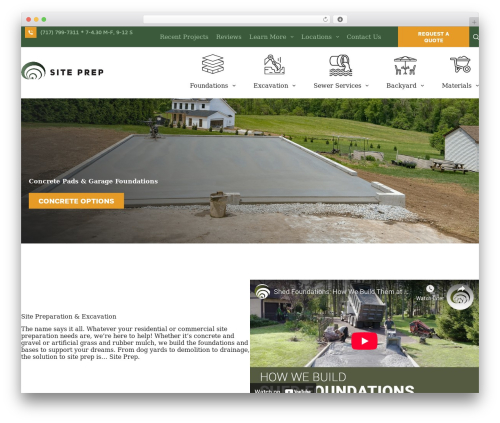Click the Sewer Services pipe icon
The height and width of the screenshot is (423, 500).
(341, 65)
